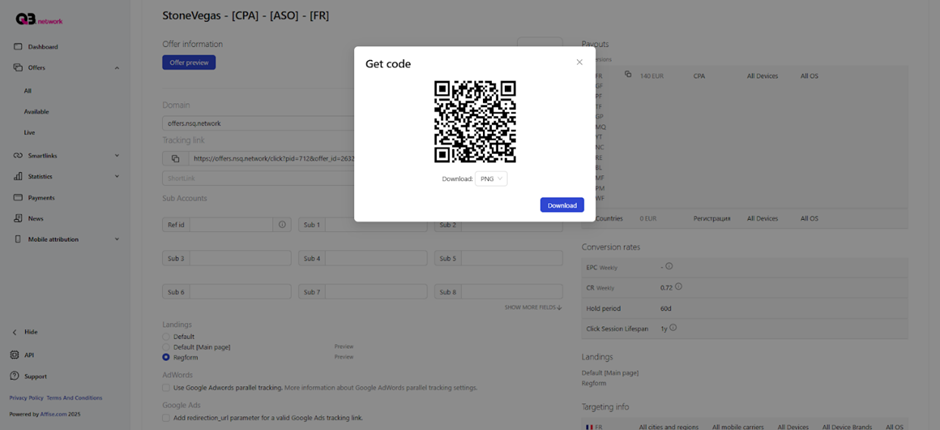940x430 pixels.
Task: Open the Payments page
Action: [41, 198]
